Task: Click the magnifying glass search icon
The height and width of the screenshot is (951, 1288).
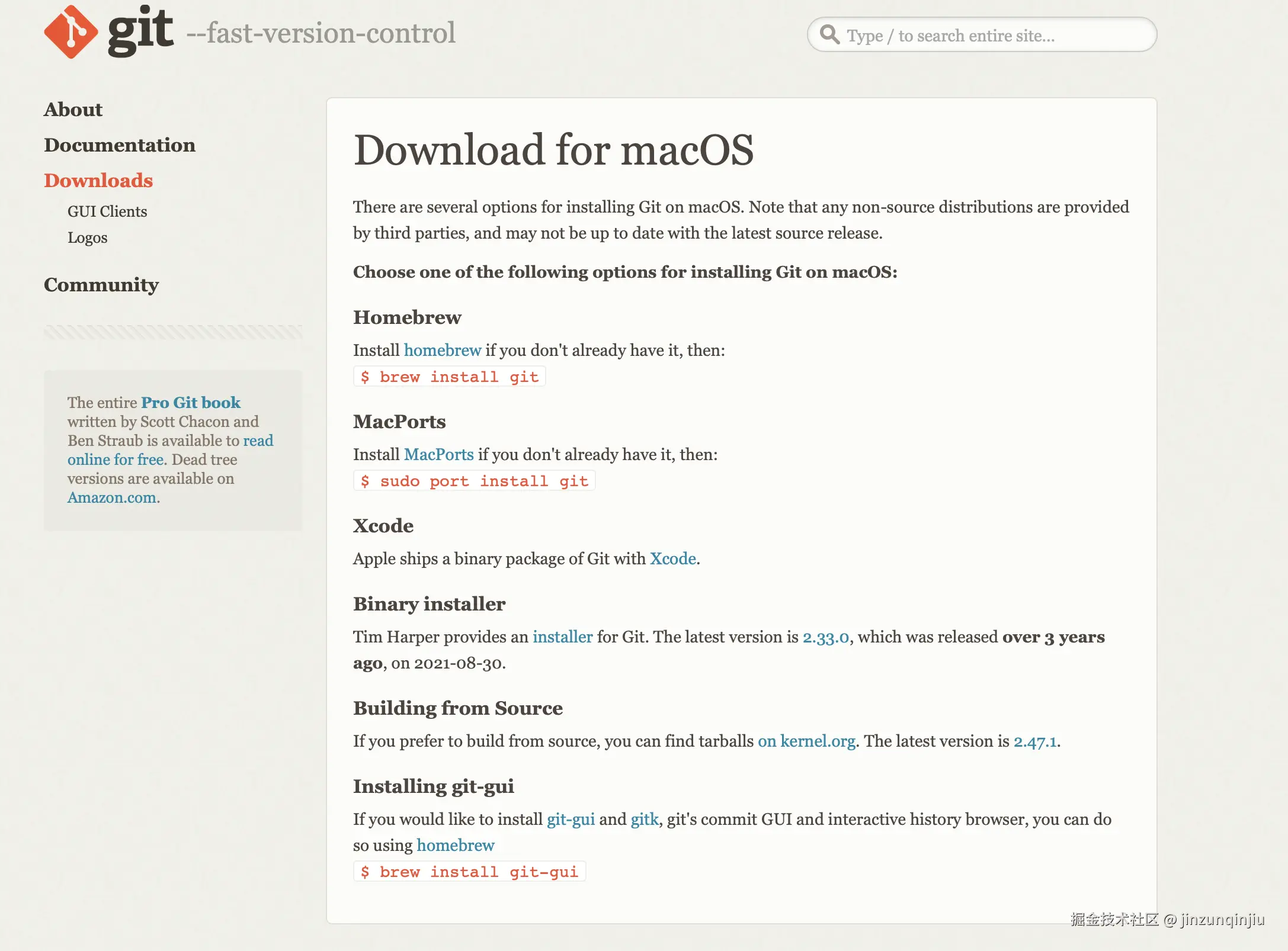Action: pyautogui.click(x=829, y=35)
